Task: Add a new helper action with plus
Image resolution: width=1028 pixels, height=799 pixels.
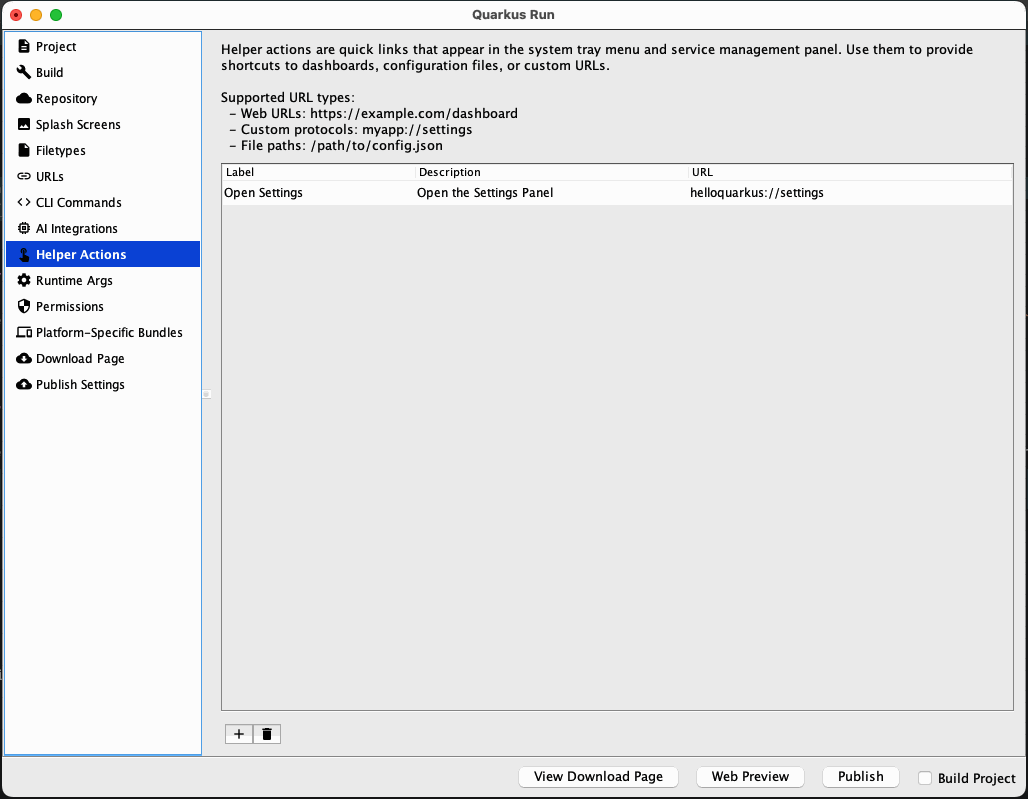Action: click(x=238, y=733)
